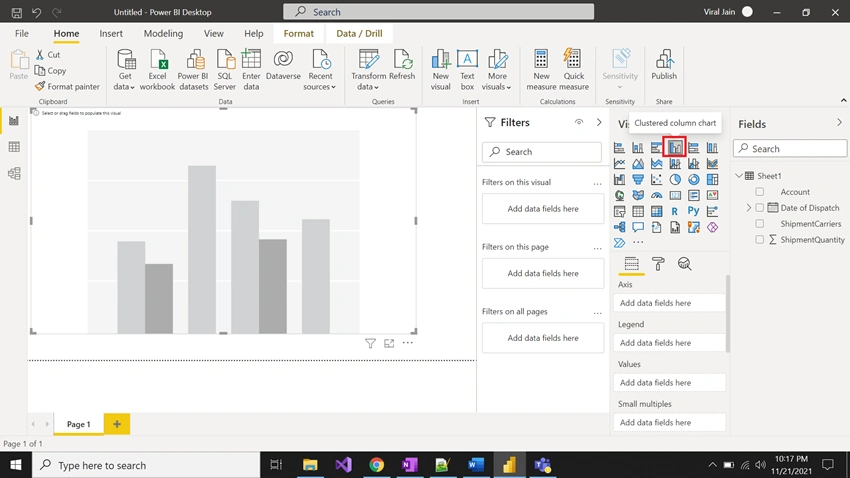Switch to the View ribbon tab
Image resolution: width=850 pixels, height=478 pixels.
tap(214, 34)
